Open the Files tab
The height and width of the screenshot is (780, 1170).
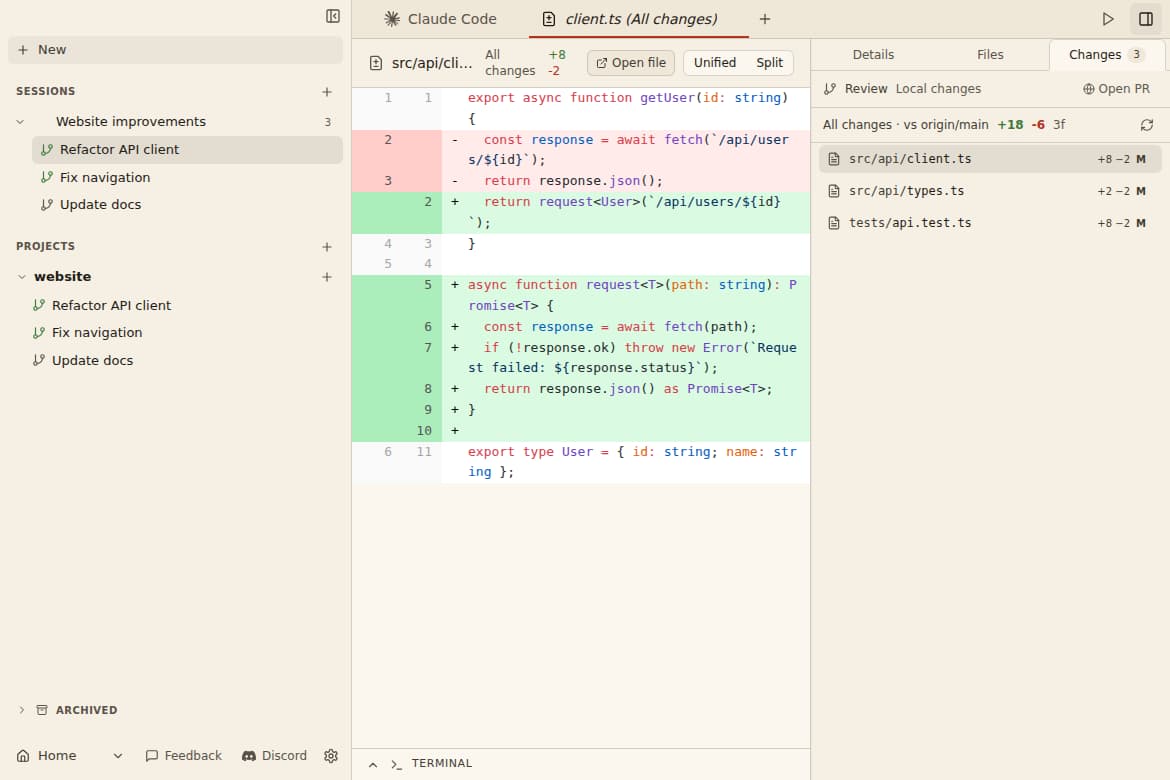click(x=990, y=54)
